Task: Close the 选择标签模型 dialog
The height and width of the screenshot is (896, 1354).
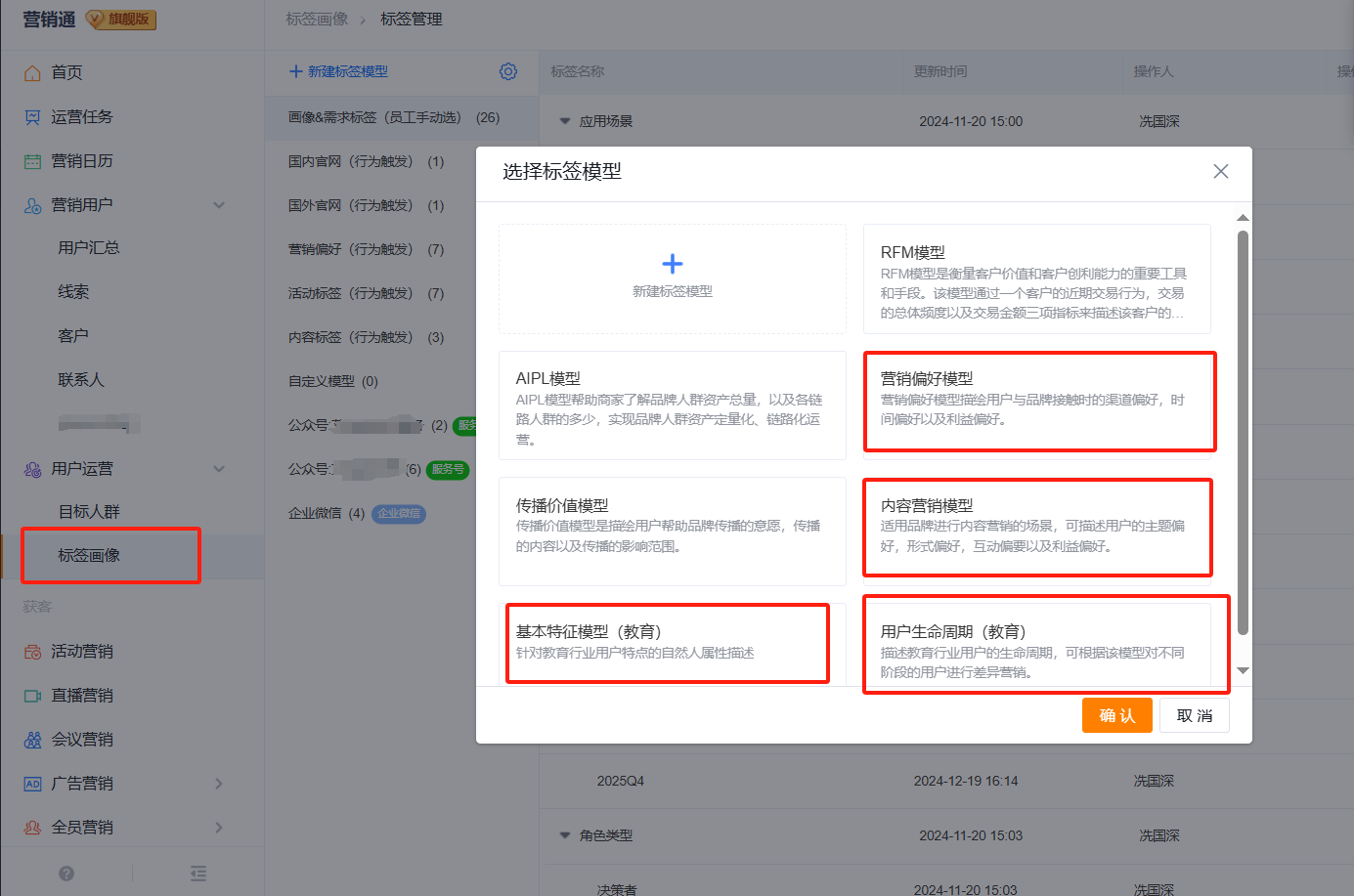Action: [x=1221, y=171]
